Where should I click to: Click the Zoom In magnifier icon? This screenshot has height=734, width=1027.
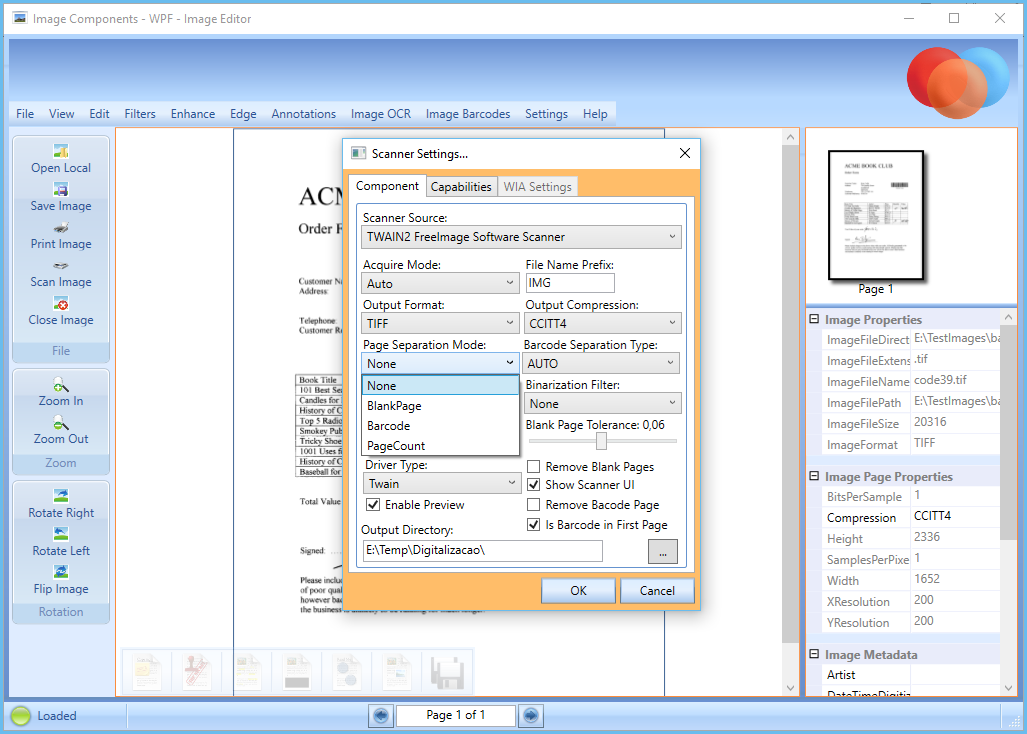coord(60,384)
